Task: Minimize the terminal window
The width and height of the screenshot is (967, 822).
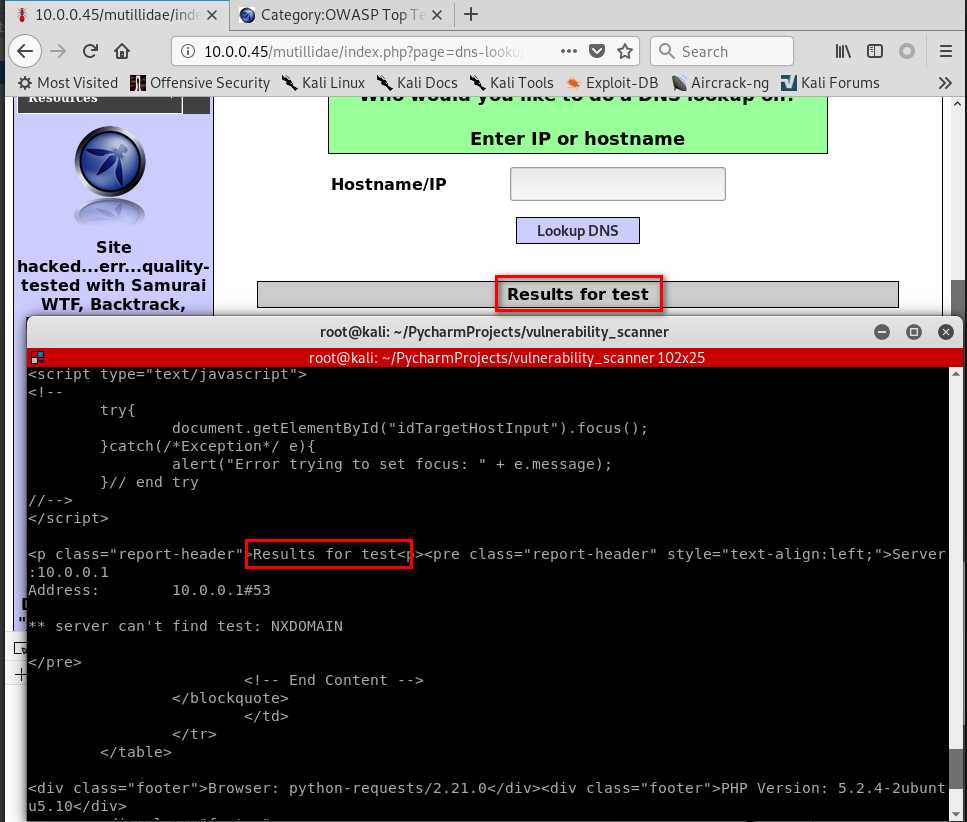Action: [x=882, y=332]
